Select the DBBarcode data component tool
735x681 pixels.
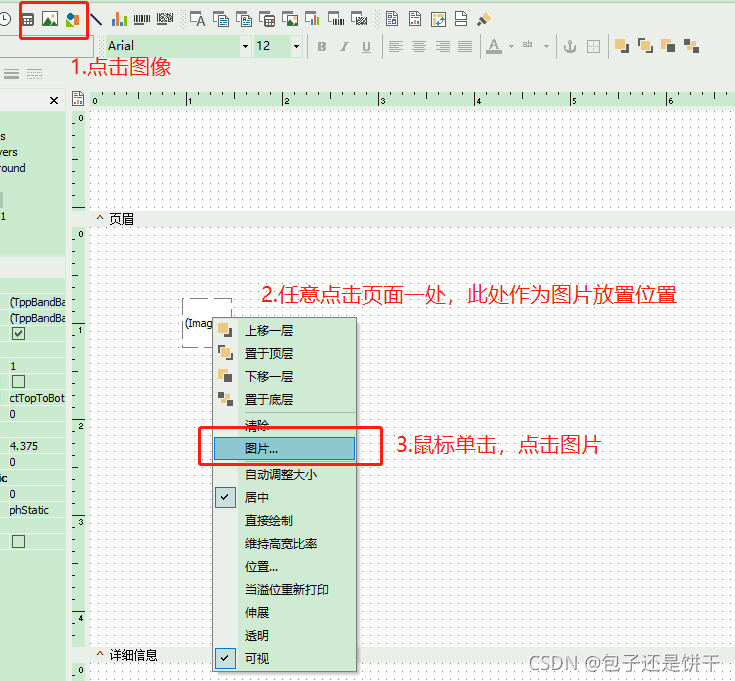(x=336, y=19)
